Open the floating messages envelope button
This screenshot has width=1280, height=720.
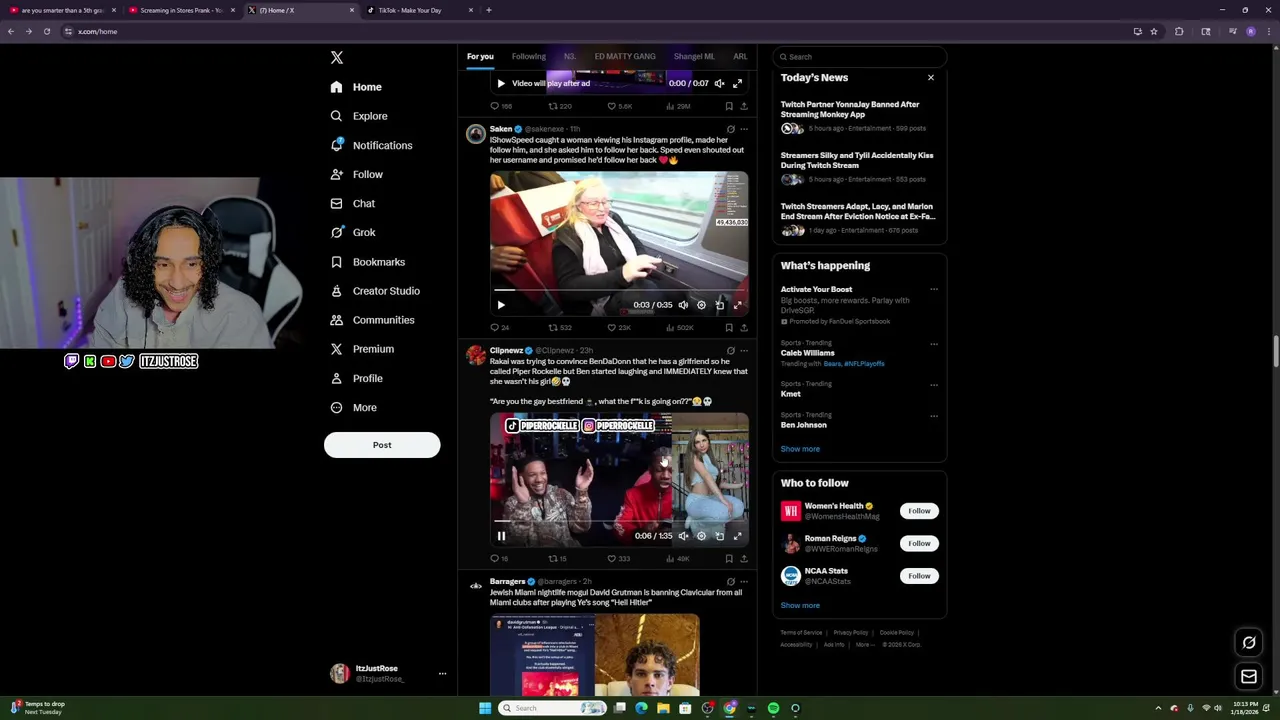coord(1249,677)
